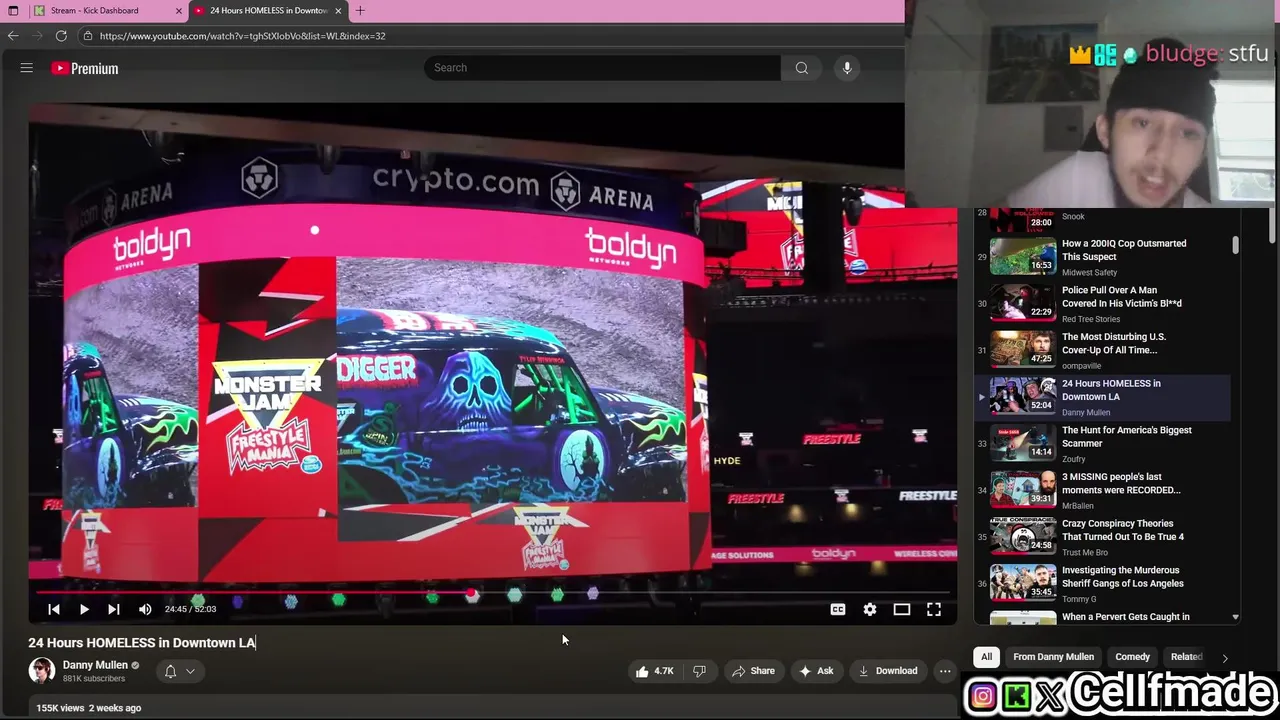
Task: Click the playlist panel scrollbar thumb
Action: click(1236, 245)
